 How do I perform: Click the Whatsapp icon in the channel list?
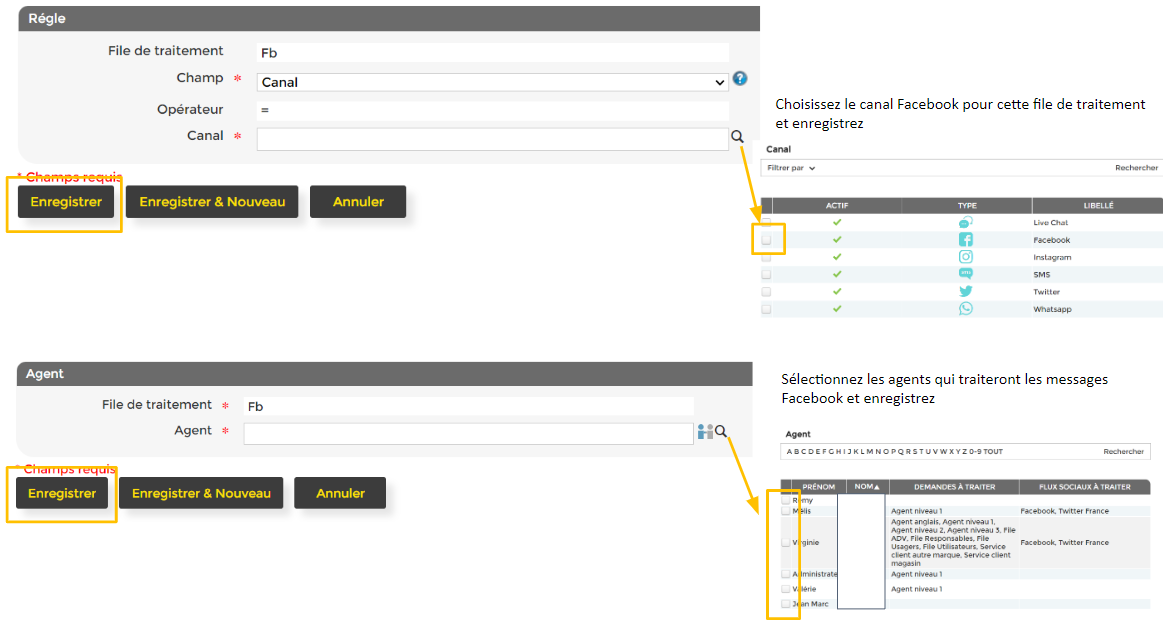coord(966,309)
